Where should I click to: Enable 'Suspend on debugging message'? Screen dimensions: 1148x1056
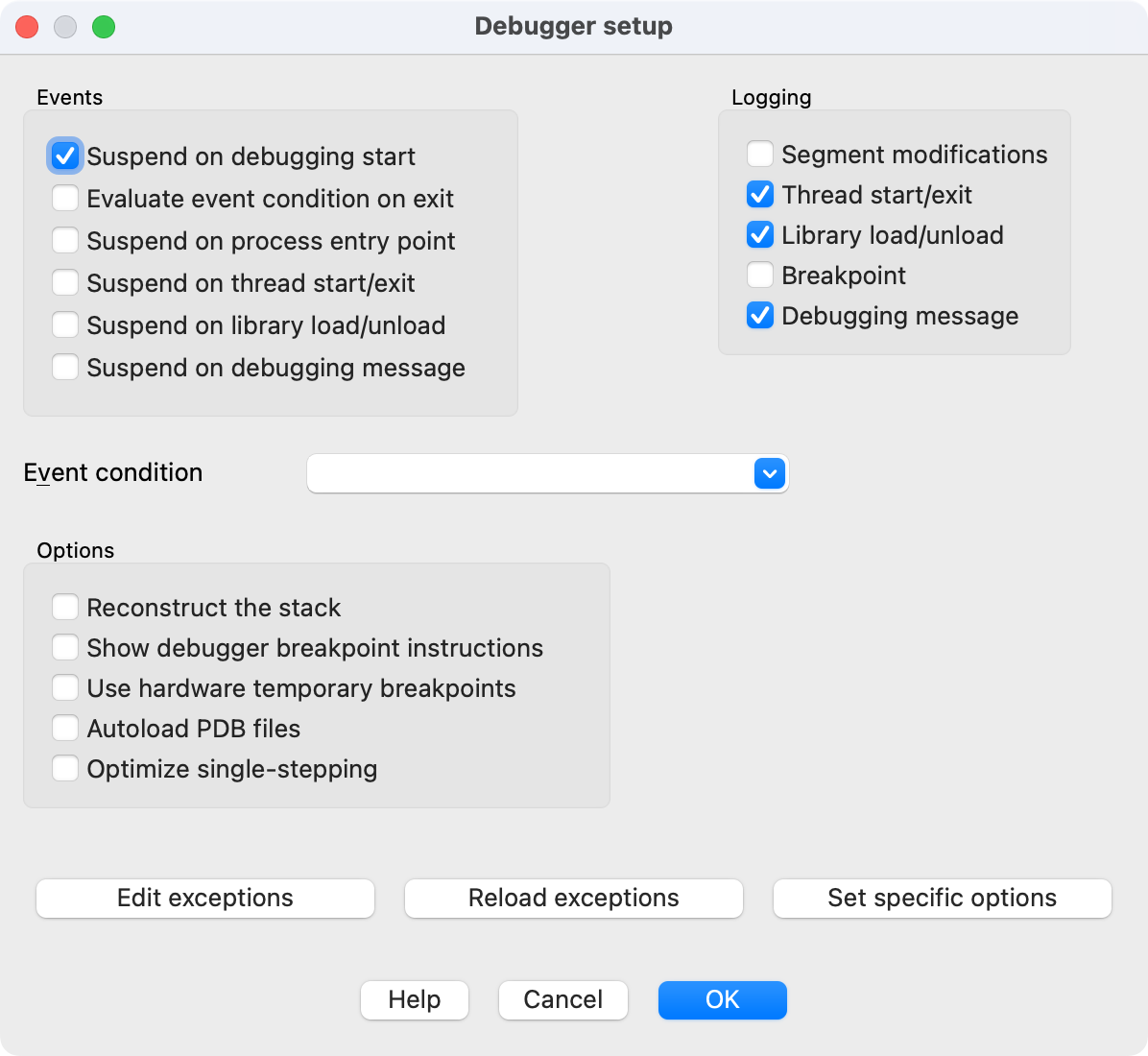click(65, 367)
